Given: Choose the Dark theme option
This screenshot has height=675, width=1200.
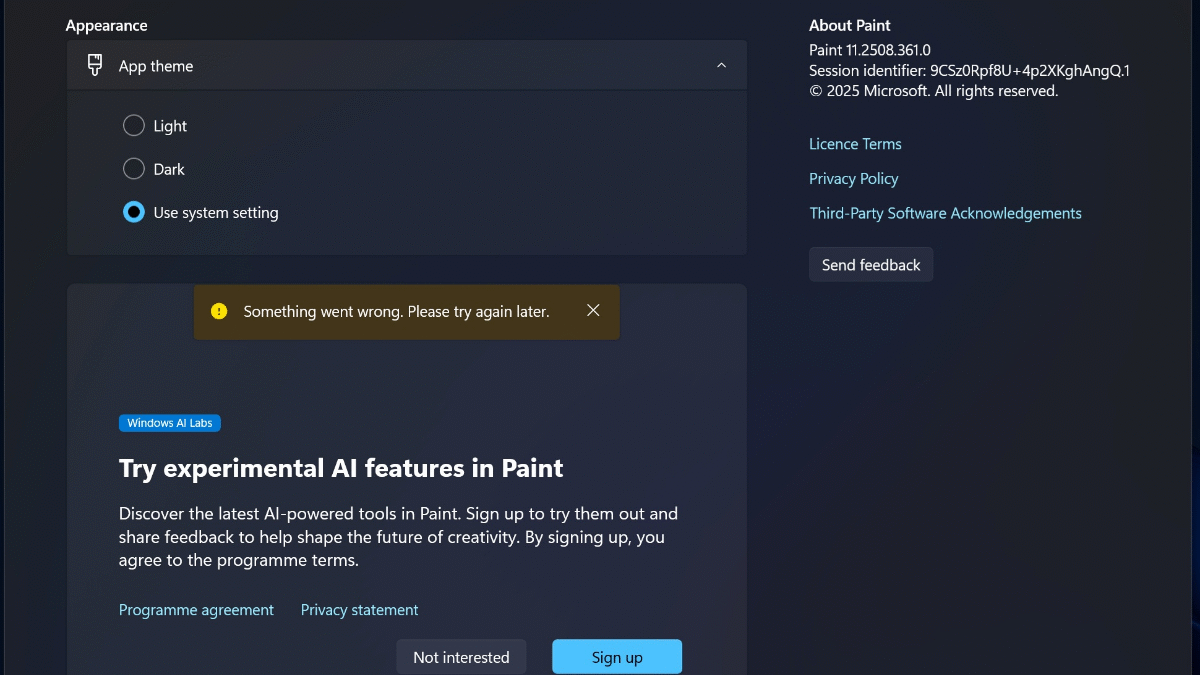Looking at the screenshot, I should click(134, 169).
